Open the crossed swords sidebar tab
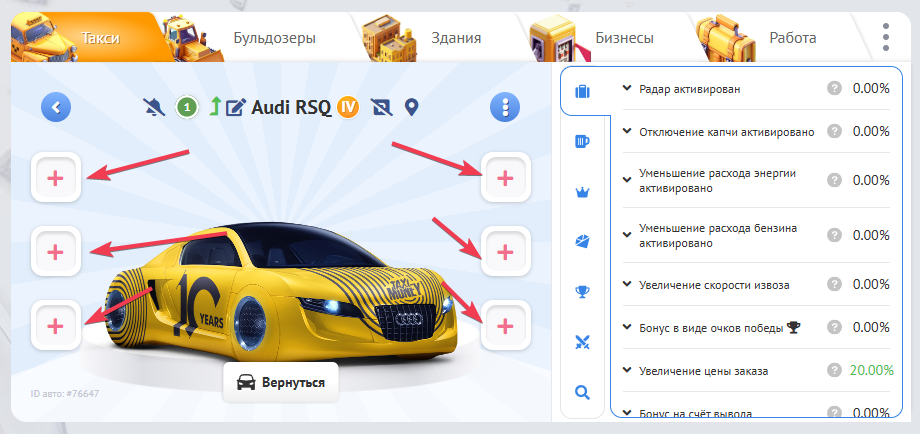Viewport: 920px width, 434px height. 584,342
